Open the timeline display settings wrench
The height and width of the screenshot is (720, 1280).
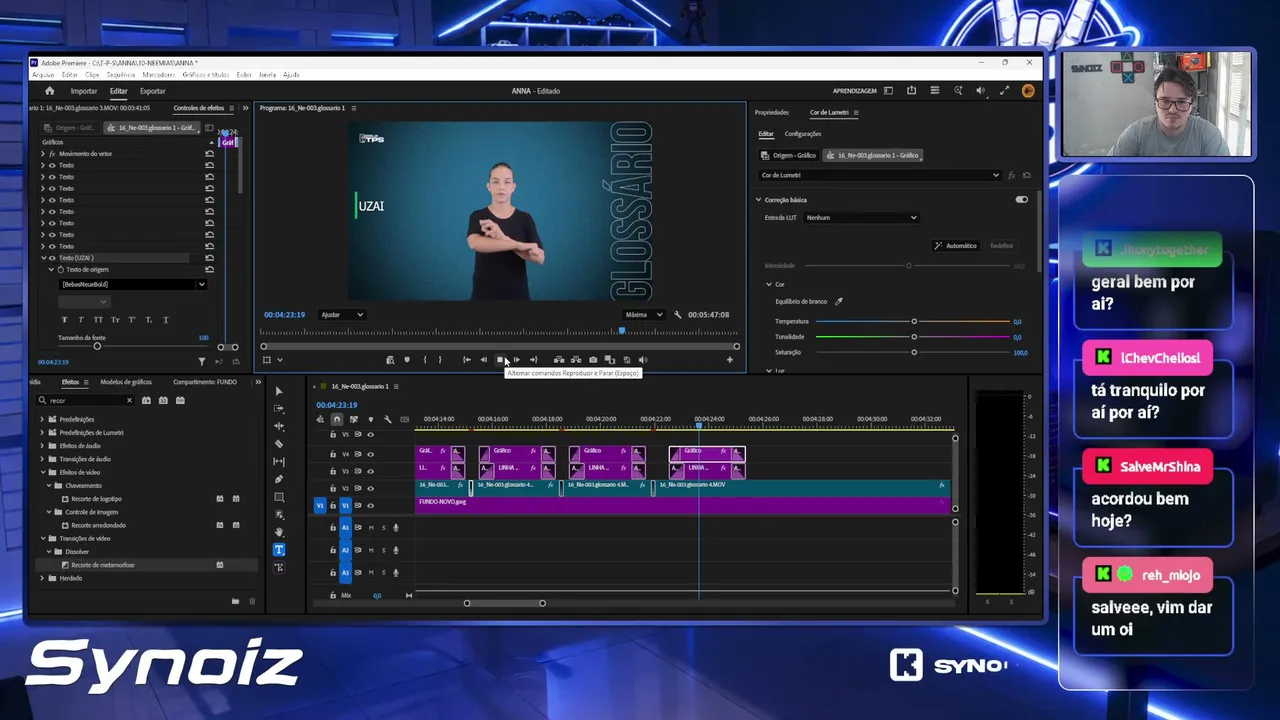387,419
